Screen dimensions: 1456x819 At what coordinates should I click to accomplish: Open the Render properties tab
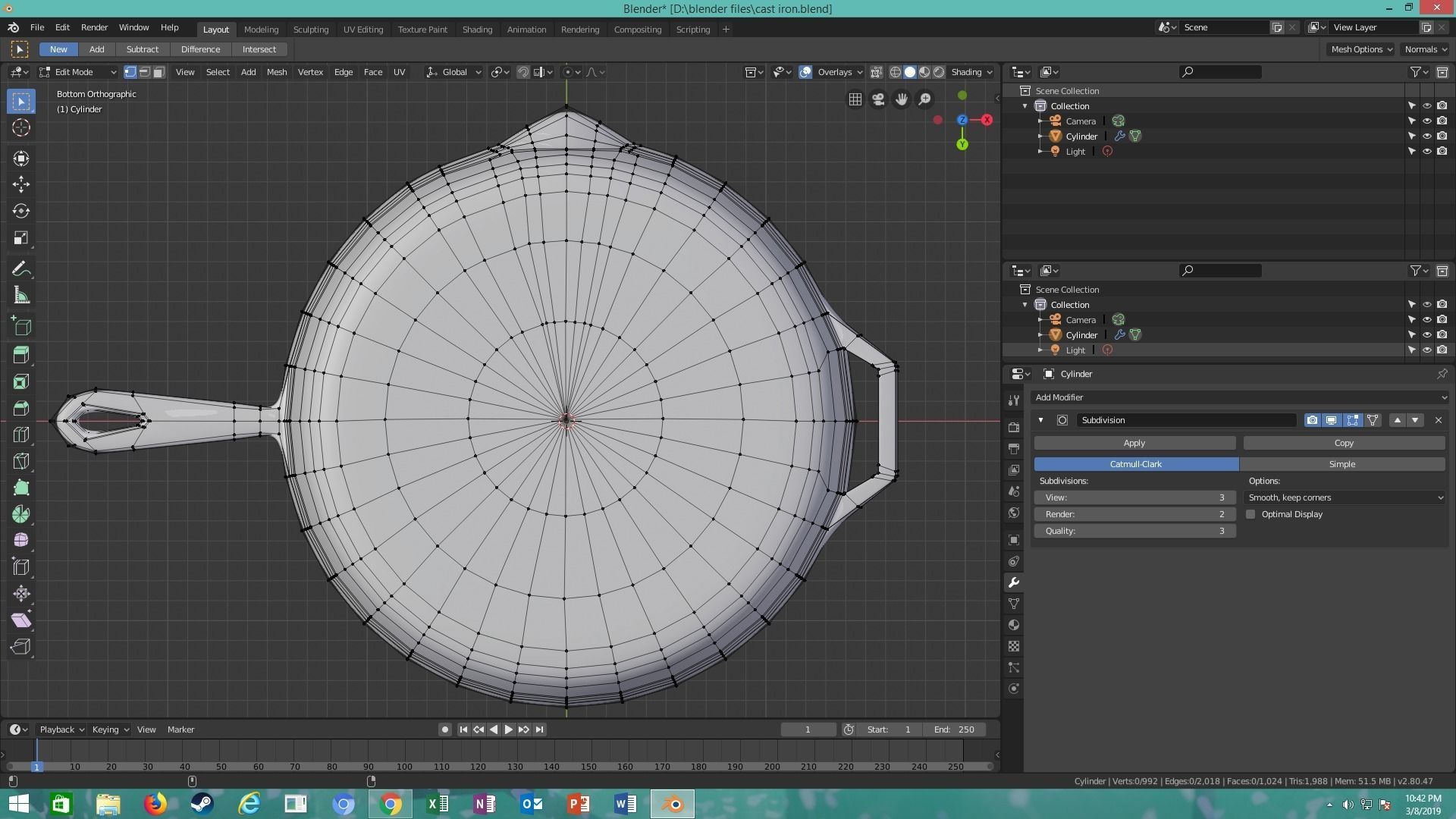point(1014,427)
